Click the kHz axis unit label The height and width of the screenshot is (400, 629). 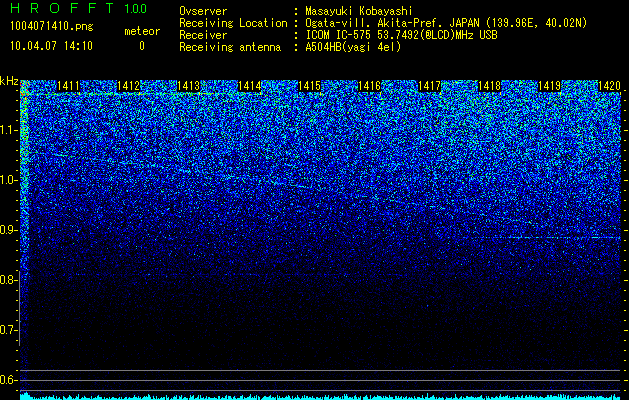(9, 81)
